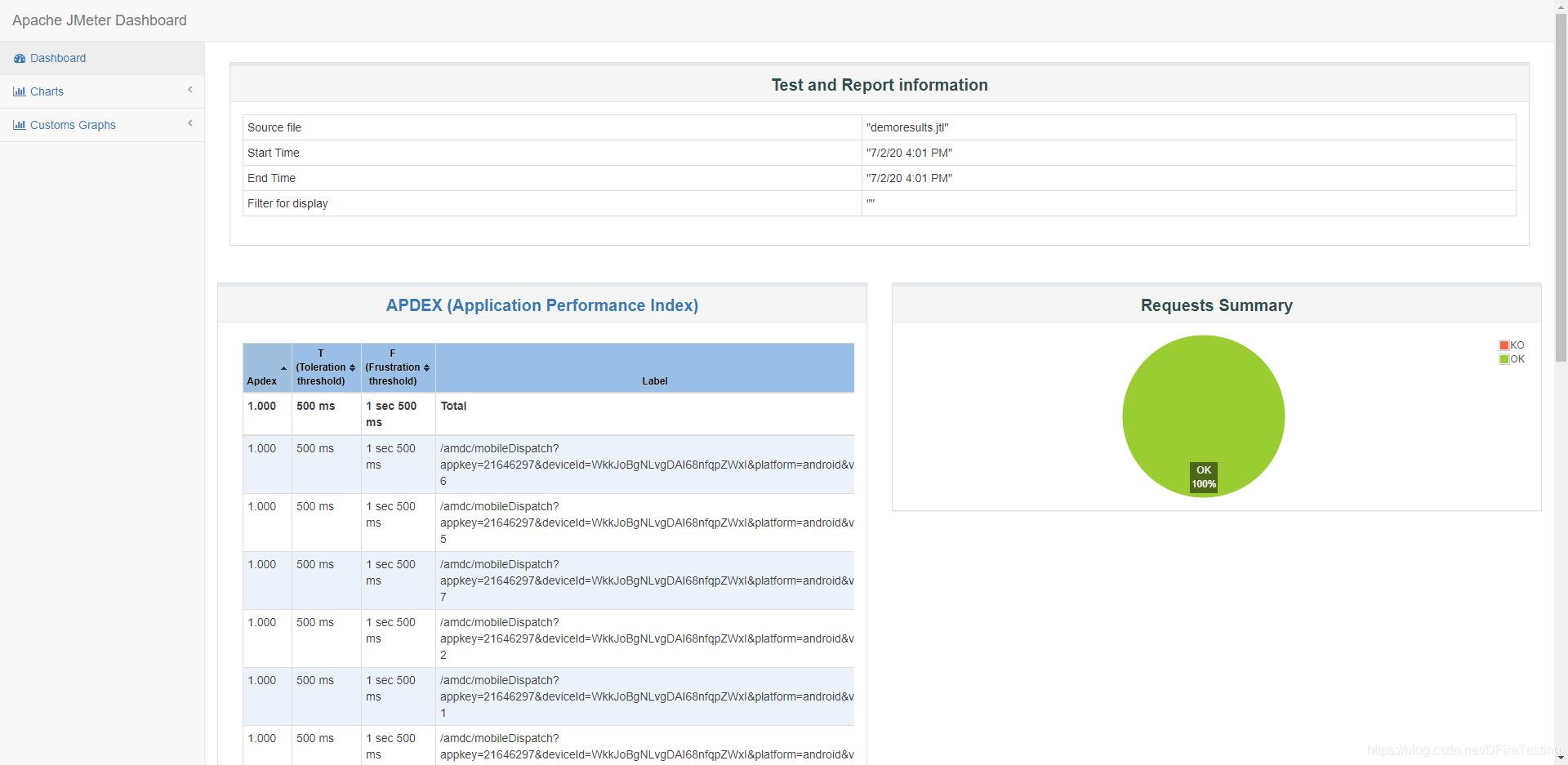Select the Start Time value "7/2/20 4:01 PM"
This screenshot has height=765, width=1568.
pos(909,153)
